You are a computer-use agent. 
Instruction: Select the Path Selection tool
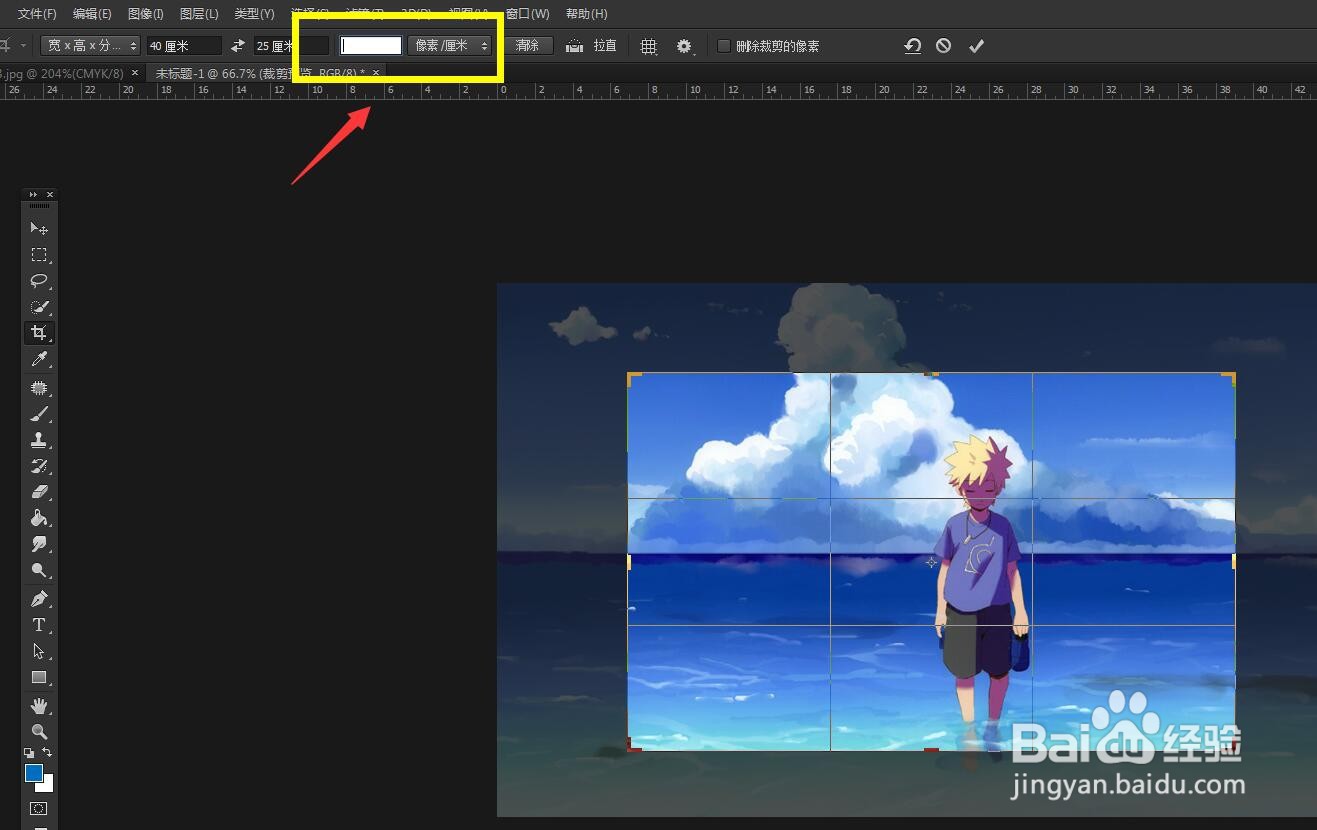pyautogui.click(x=39, y=651)
